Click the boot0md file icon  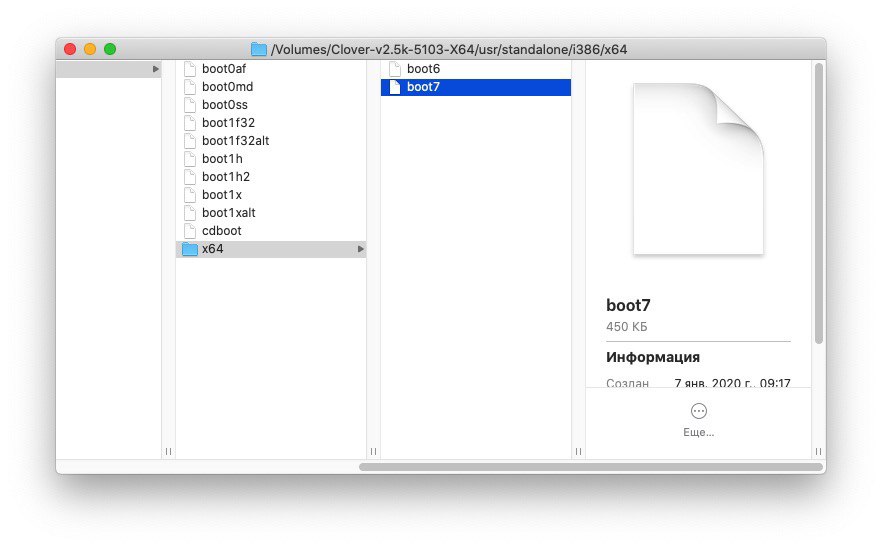point(190,87)
